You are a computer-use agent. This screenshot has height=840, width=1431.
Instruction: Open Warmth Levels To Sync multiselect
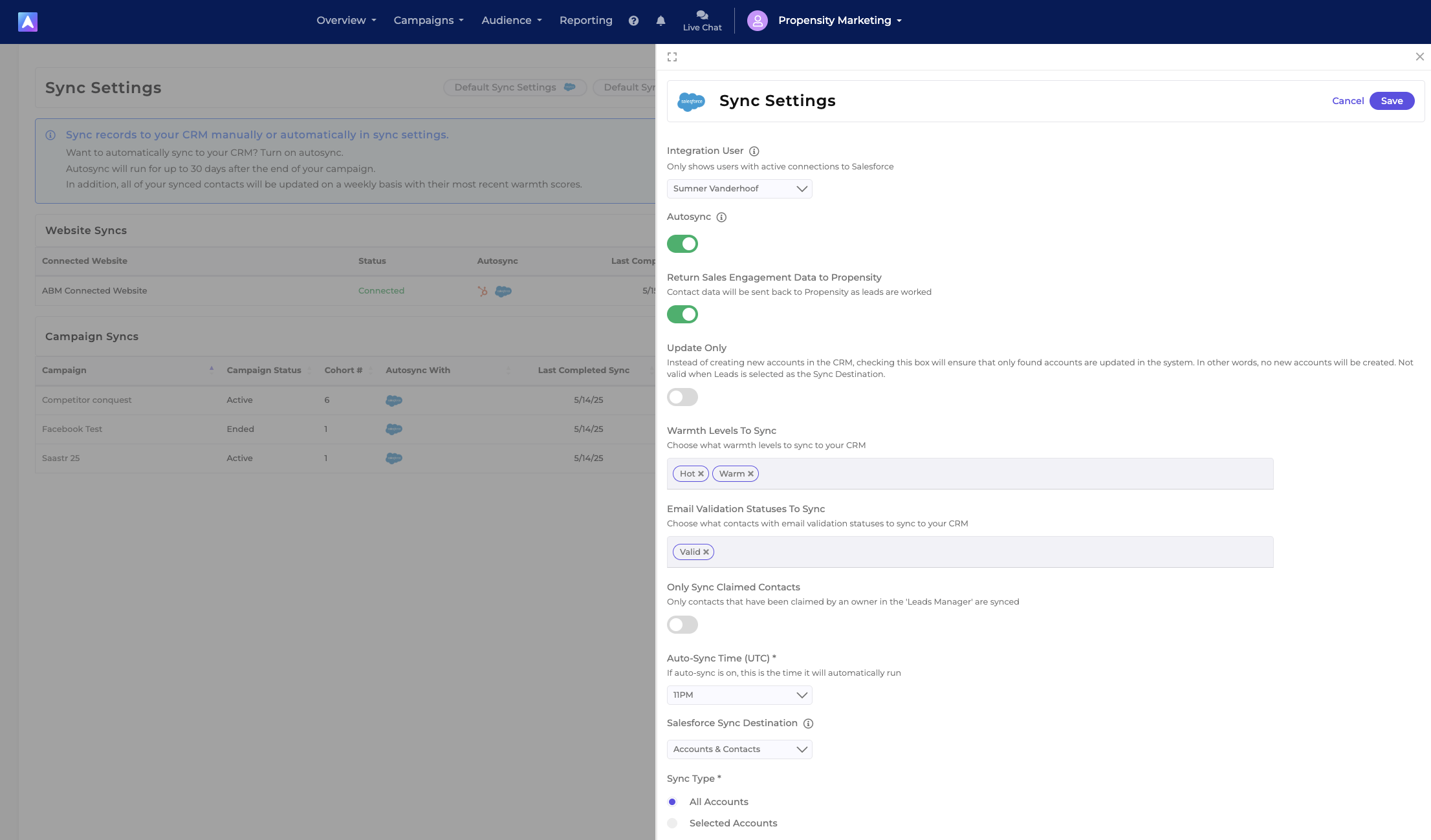pyautogui.click(x=970, y=474)
